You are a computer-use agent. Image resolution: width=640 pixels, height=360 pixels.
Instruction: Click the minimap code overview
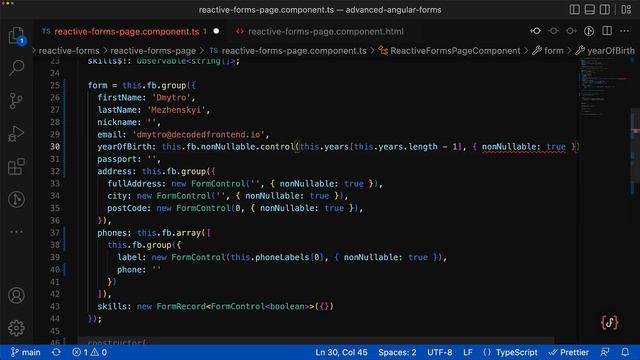pos(604,88)
